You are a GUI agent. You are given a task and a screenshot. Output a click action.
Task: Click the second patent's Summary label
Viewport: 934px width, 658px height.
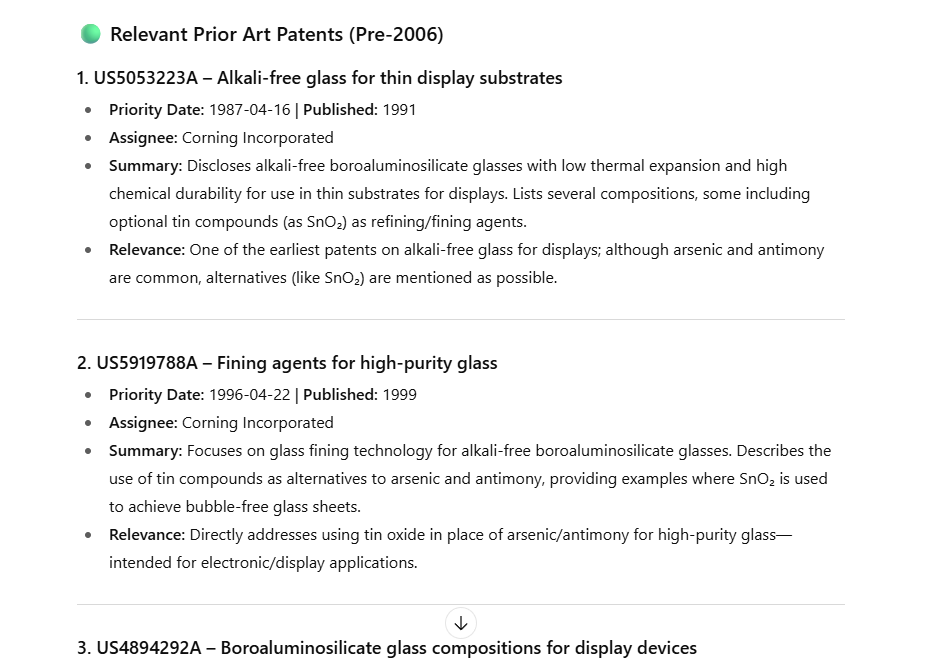[145, 451]
